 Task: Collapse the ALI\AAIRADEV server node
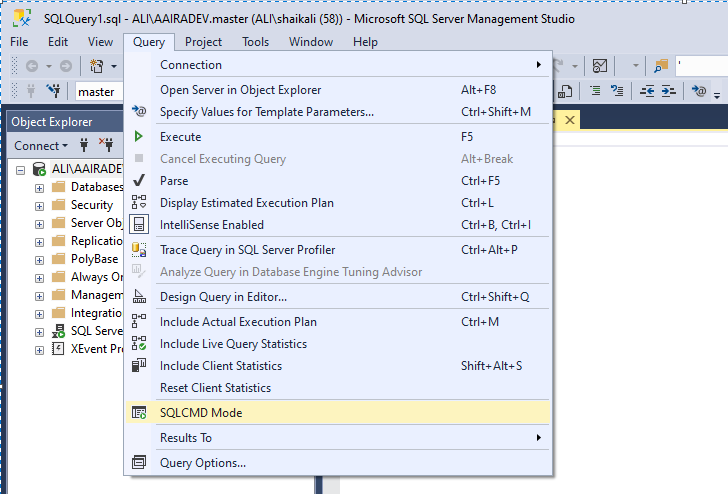(20, 170)
